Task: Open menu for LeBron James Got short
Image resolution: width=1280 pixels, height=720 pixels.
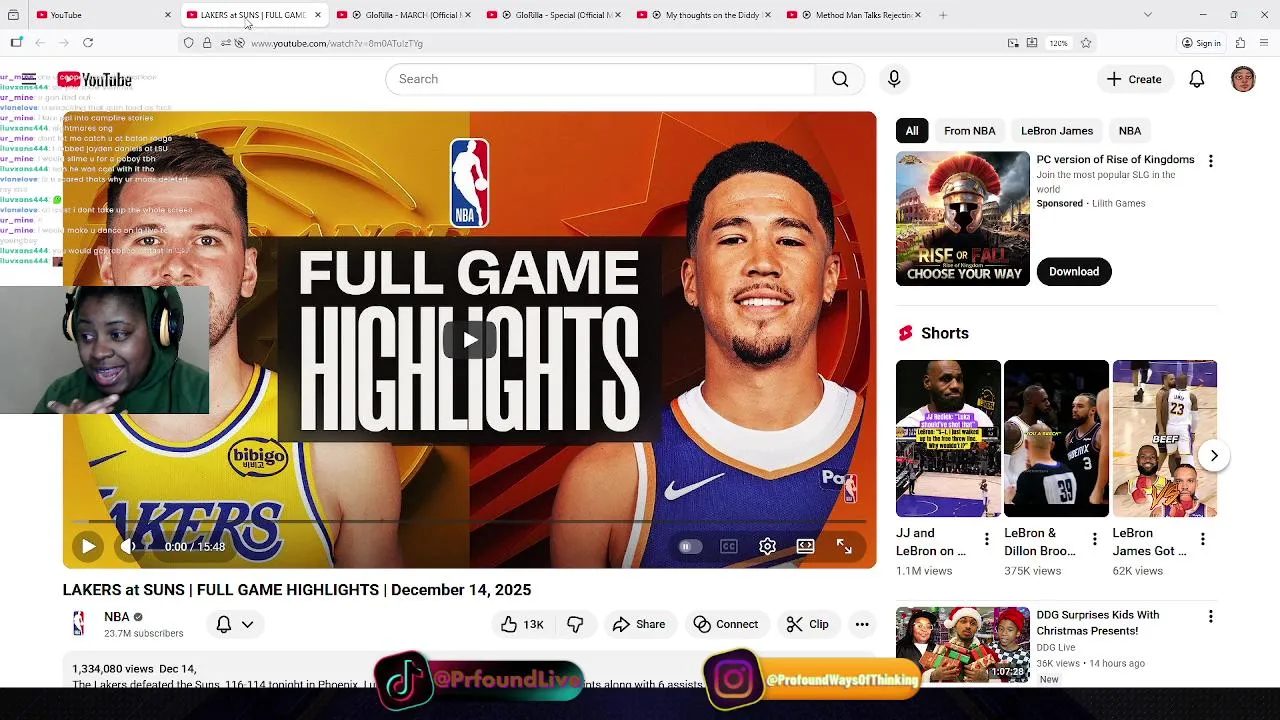Action: (1202, 540)
